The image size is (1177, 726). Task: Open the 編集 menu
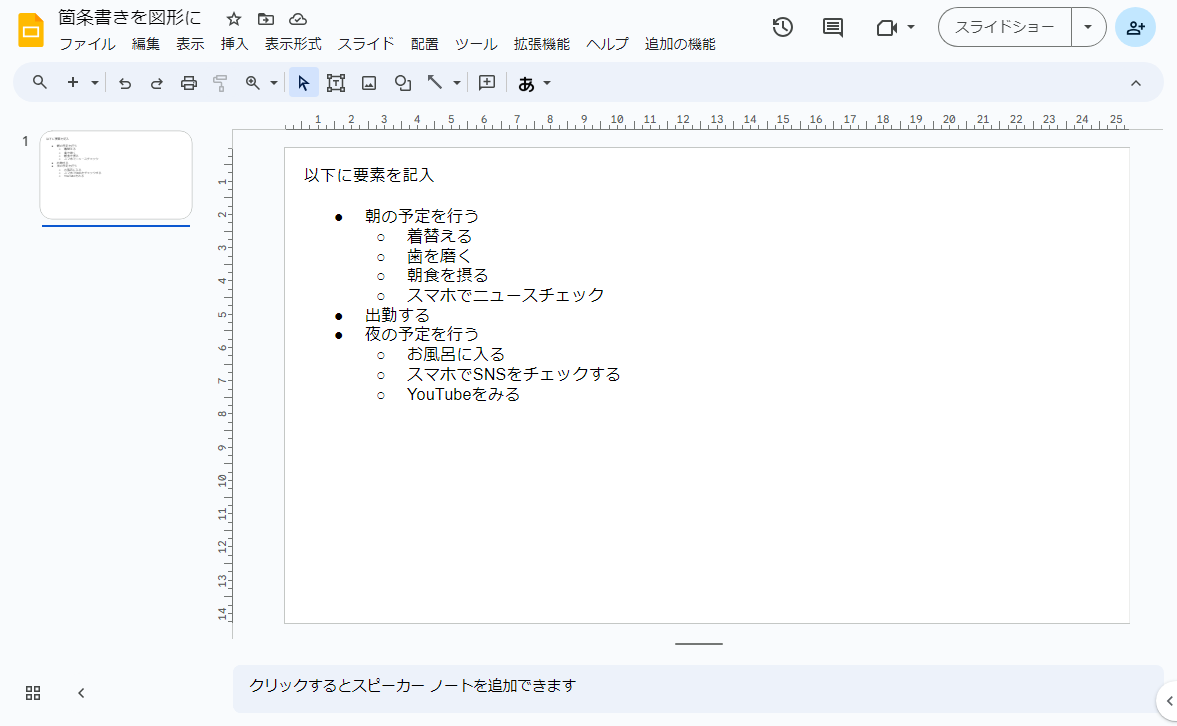[x=146, y=44]
